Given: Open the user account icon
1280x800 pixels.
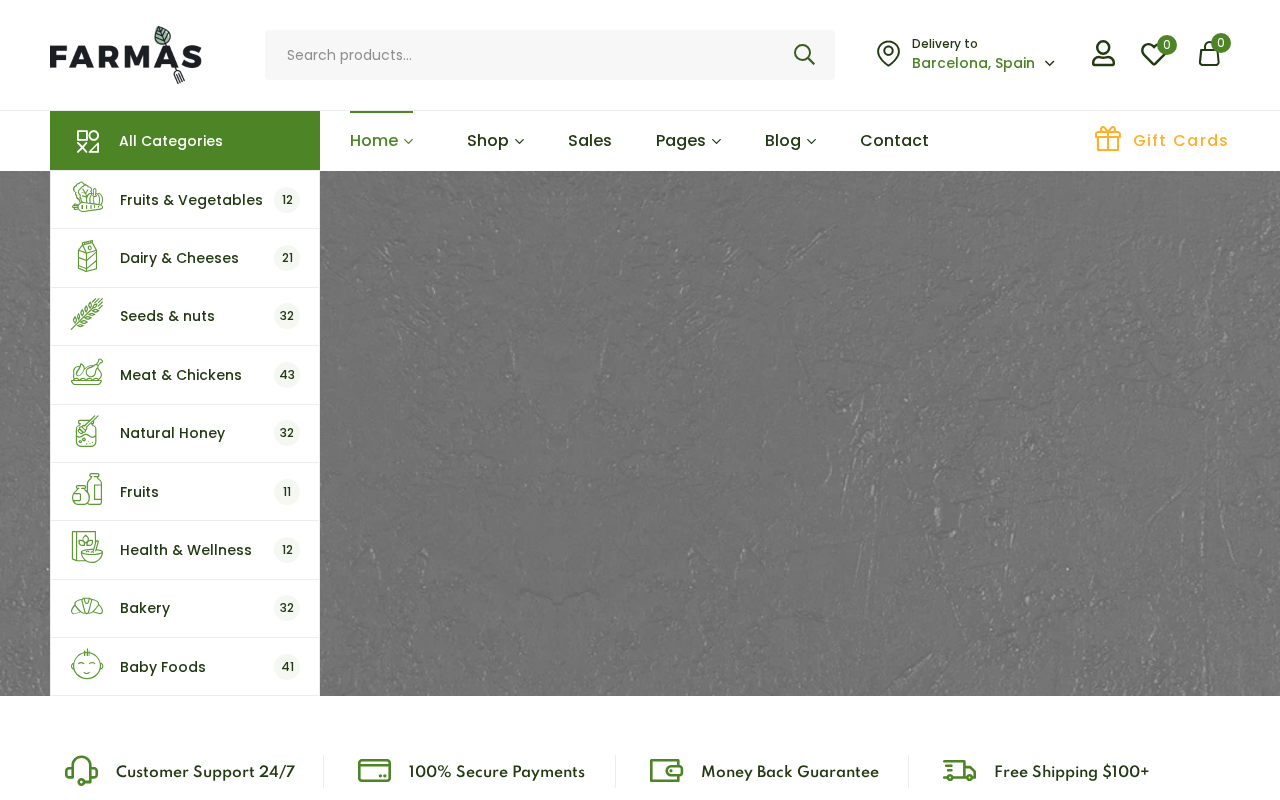Looking at the screenshot, I should click(1103, 54).
